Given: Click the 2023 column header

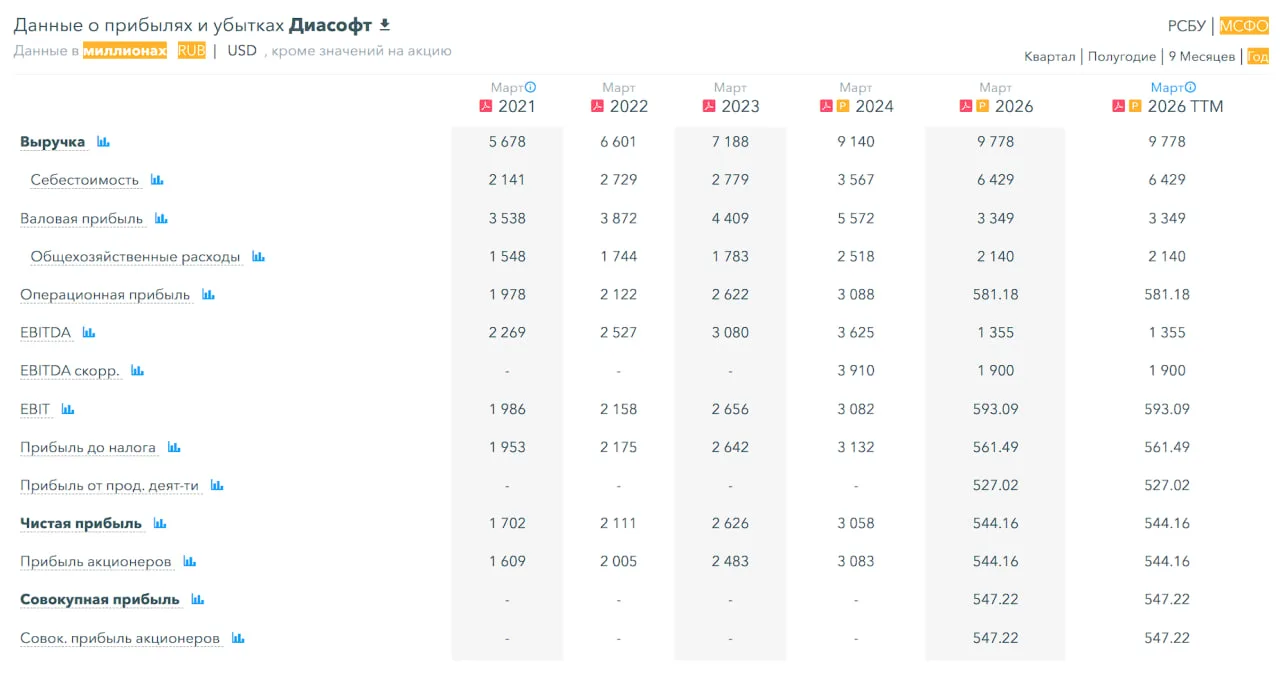Looking at the screenshot, I should (x=740, y=106).
